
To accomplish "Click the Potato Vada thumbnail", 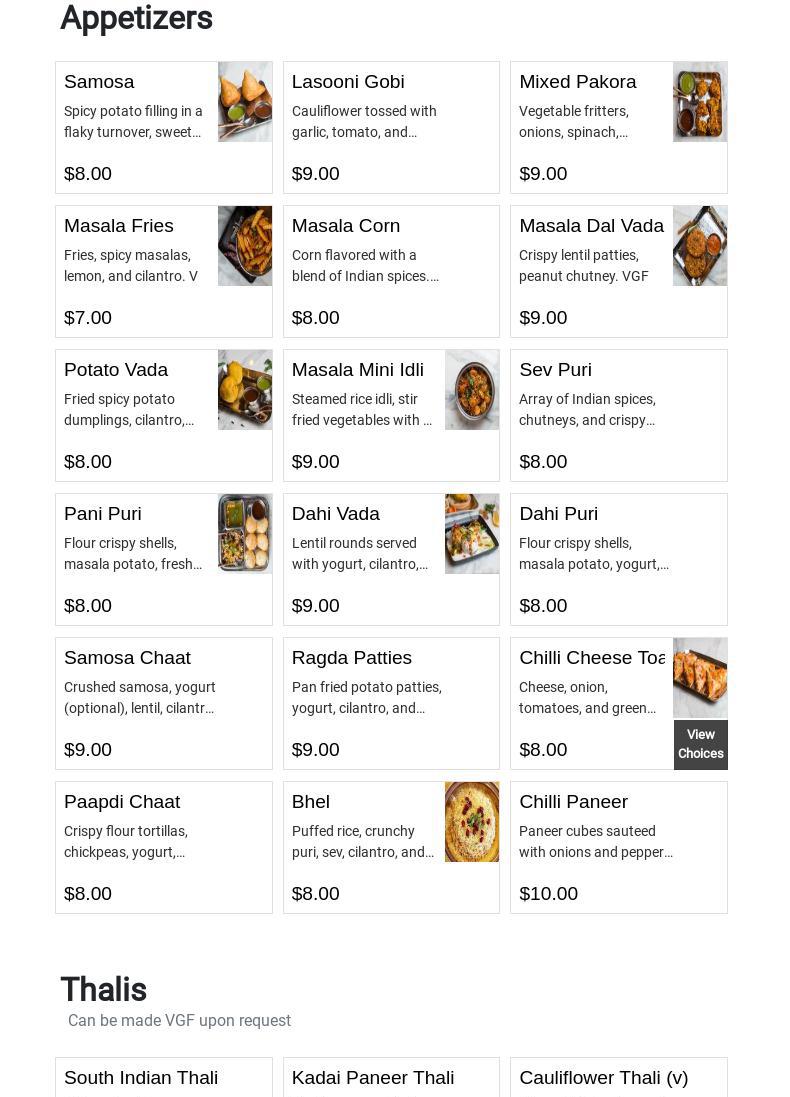I will (x=245, y=390).
